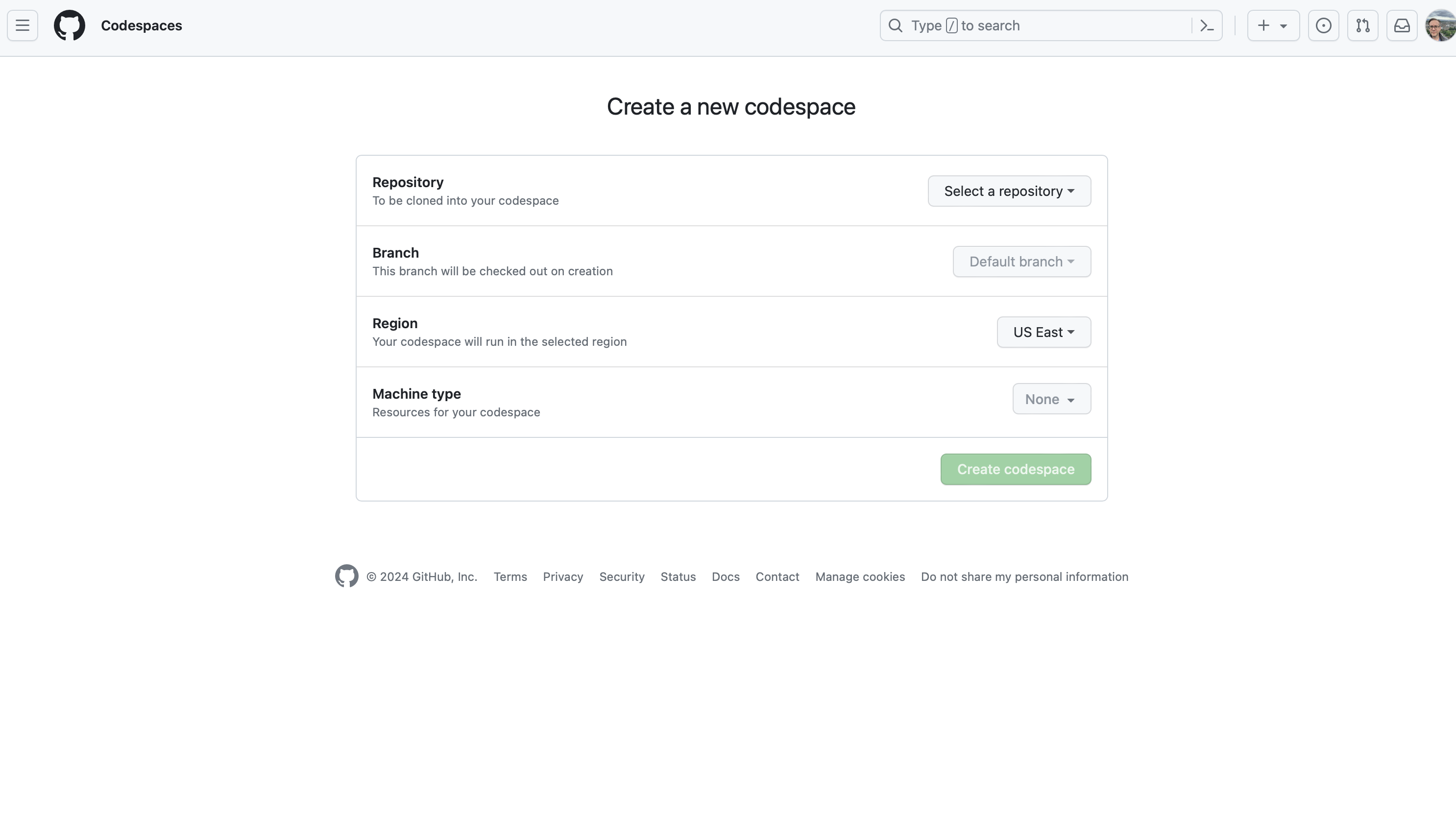
Task: Click 'Your codespace will run in the selected region'
Action: click(x=499, y=342)
